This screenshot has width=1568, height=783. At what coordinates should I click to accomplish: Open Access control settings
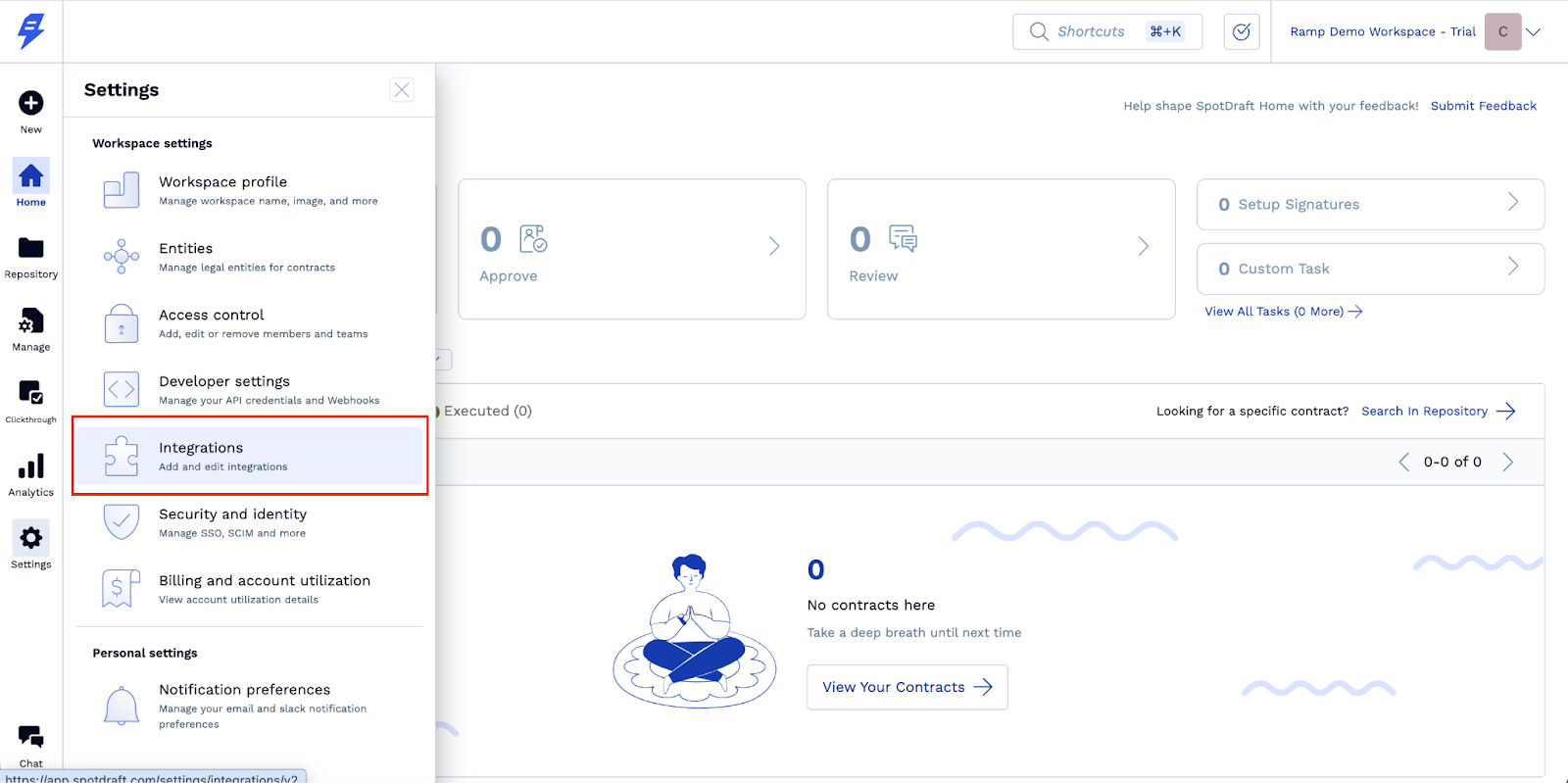tap(249, 323)
